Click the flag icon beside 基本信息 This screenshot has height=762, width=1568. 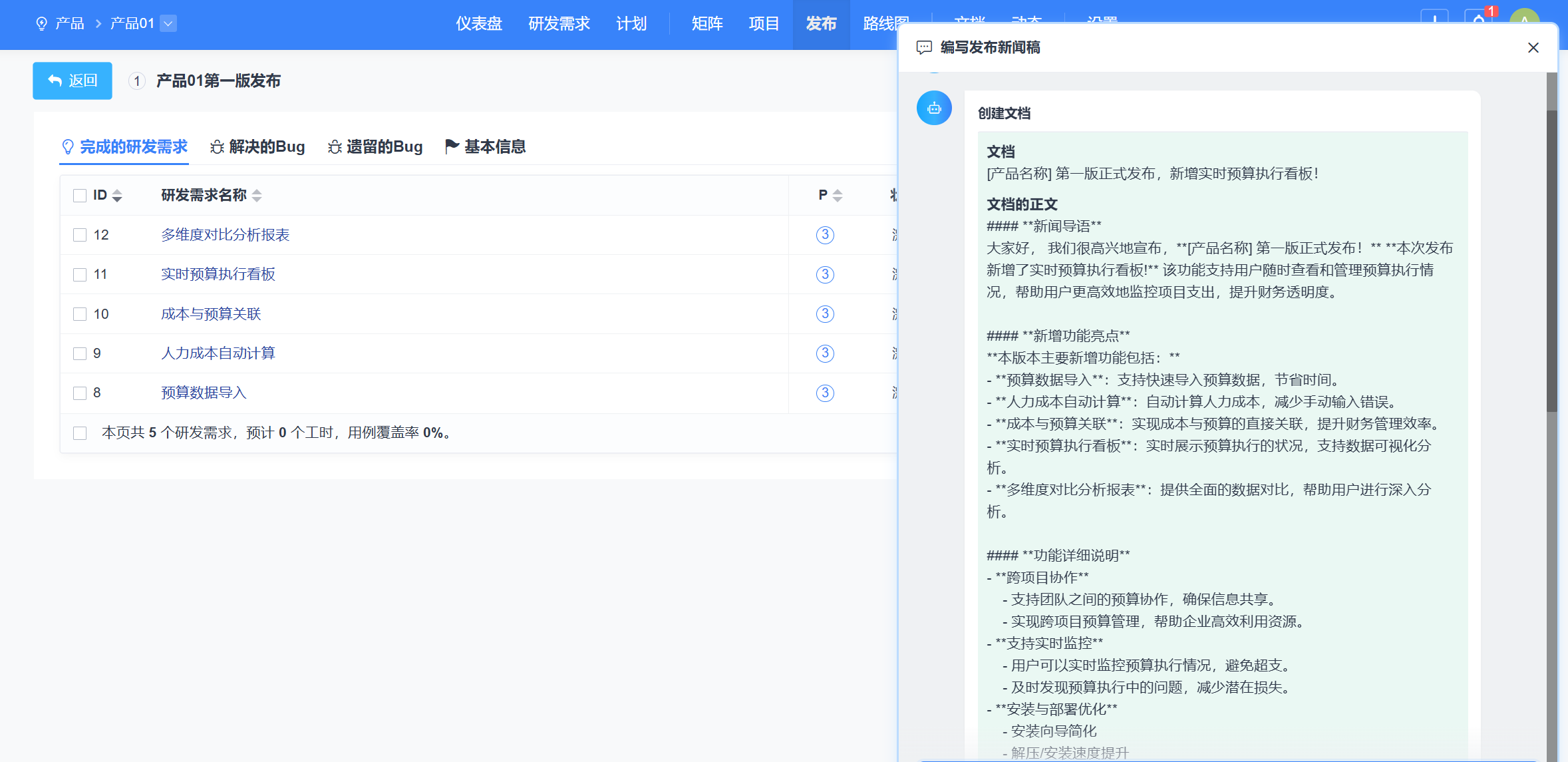452,146
